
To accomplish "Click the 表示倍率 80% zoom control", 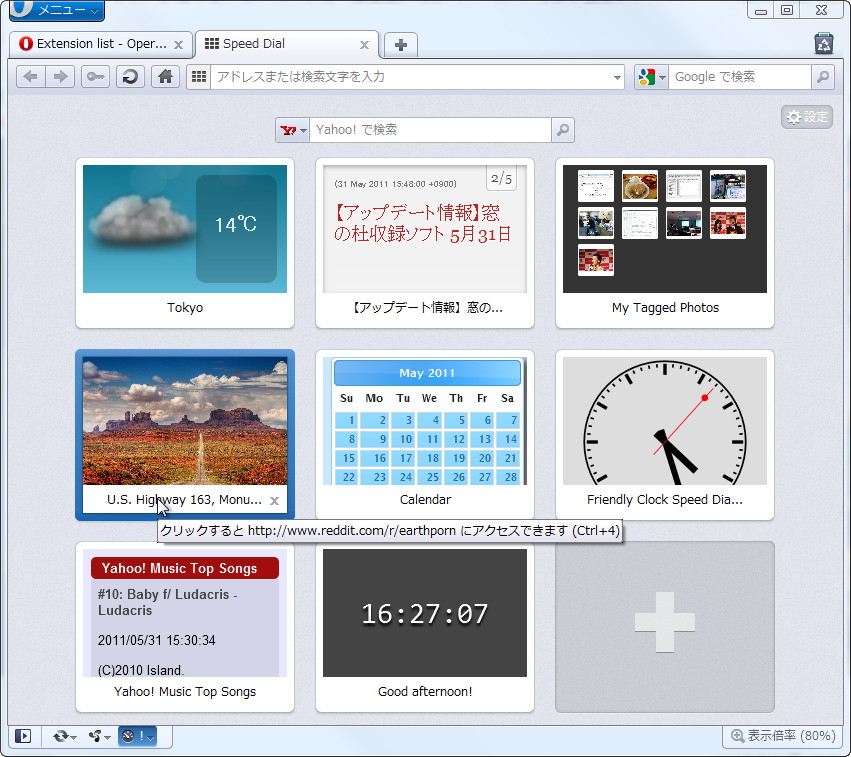I will click(784, 736).
